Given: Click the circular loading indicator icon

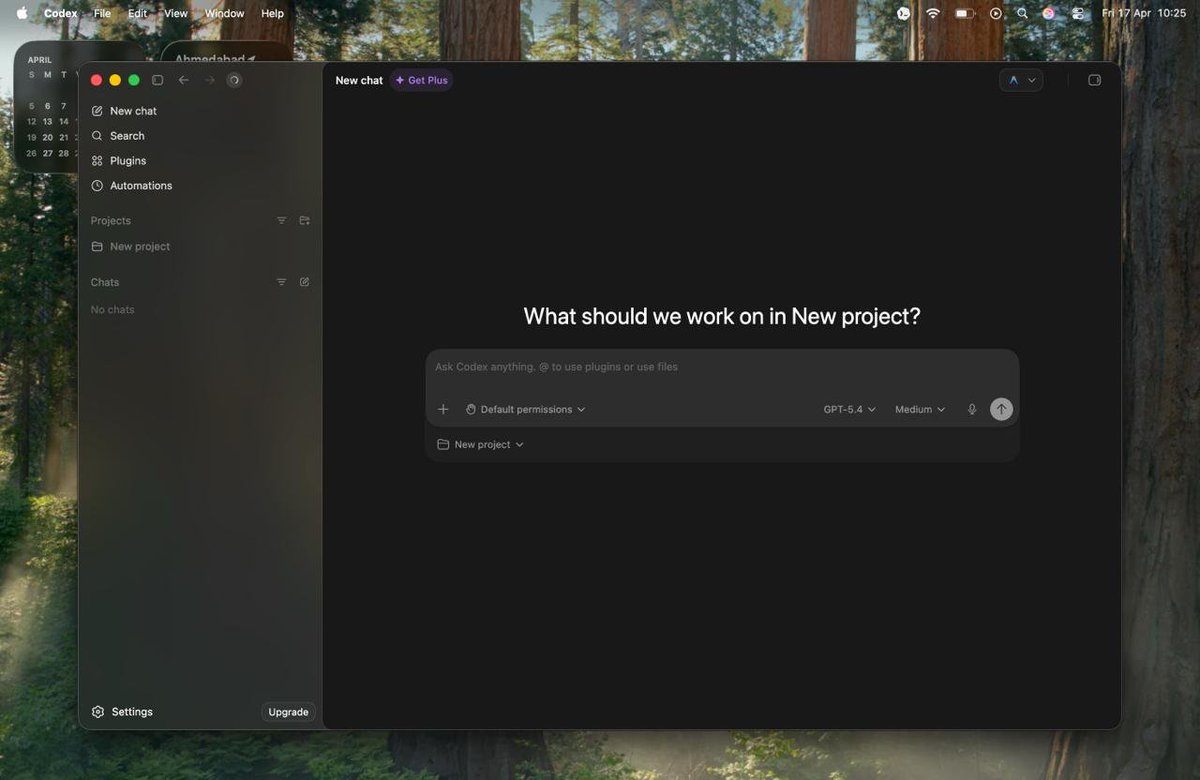Looking at the screenshot, I should click(234, 80).
